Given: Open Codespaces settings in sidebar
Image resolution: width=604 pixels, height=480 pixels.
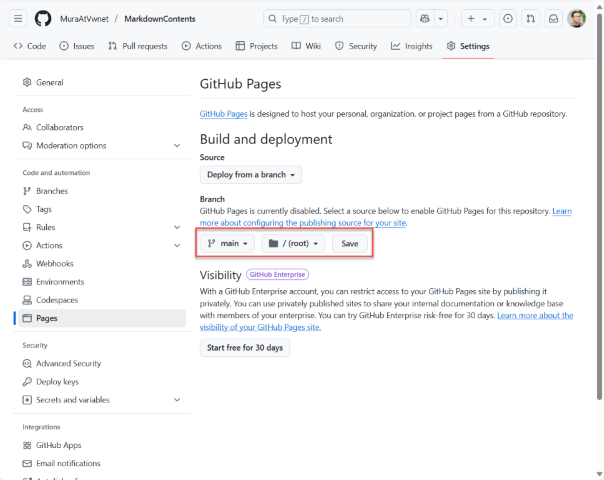Looking at the screenshot, I should 100,300.
